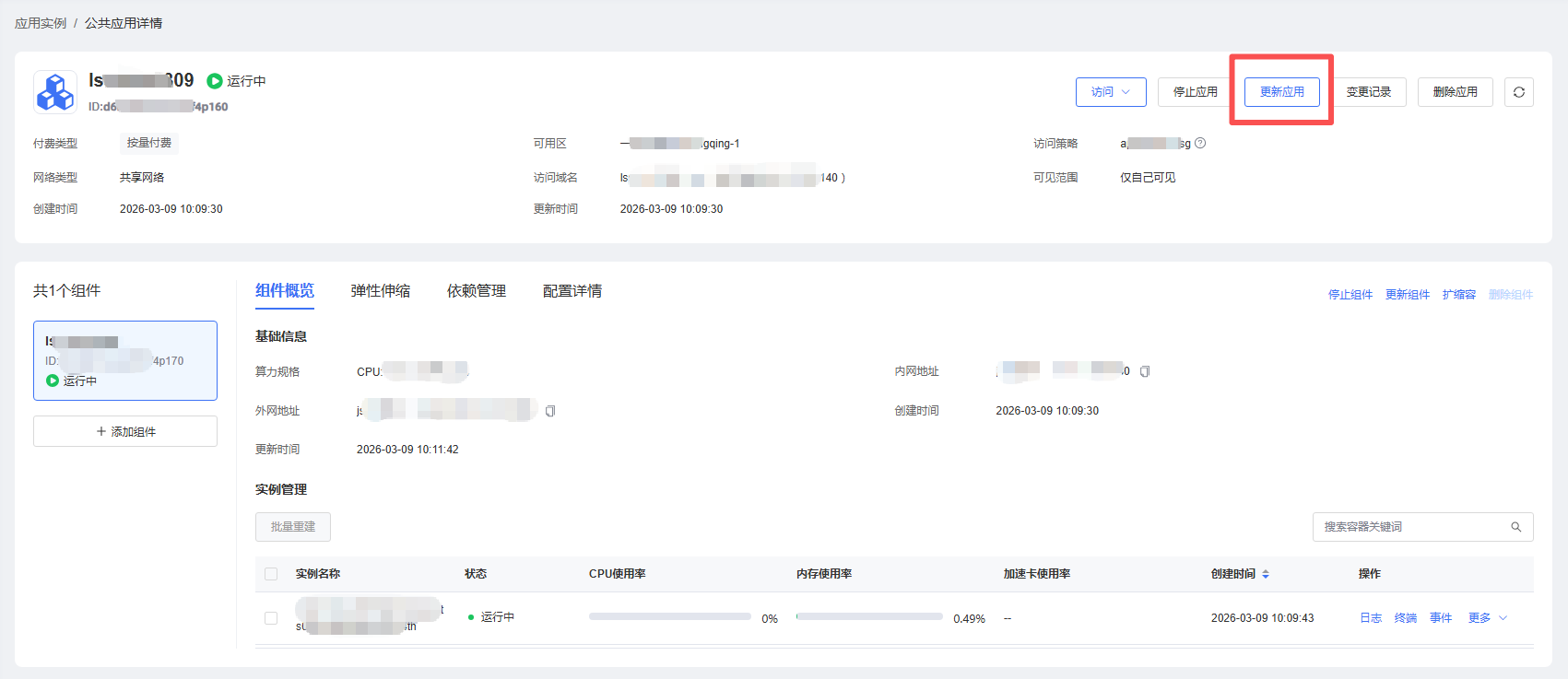Screen dimensions: 1568x679
Task: Copy the 内网地址 using copy icon
Action: point(1145,371)
